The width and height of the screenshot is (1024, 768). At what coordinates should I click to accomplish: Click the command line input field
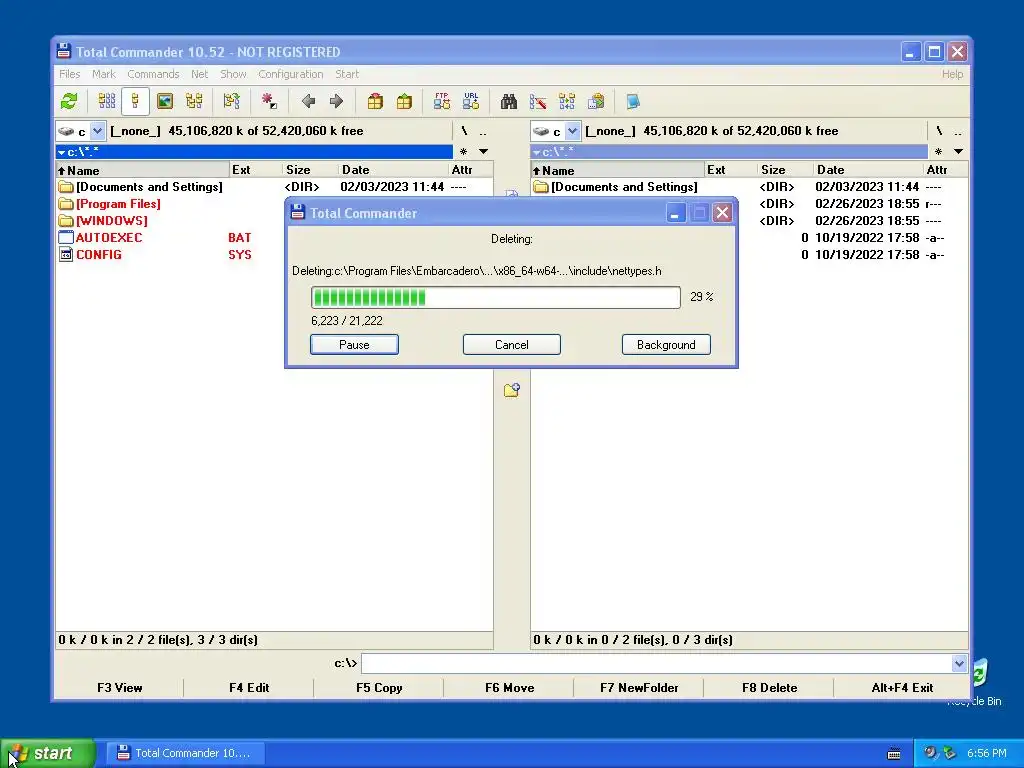tap(656, 664)
